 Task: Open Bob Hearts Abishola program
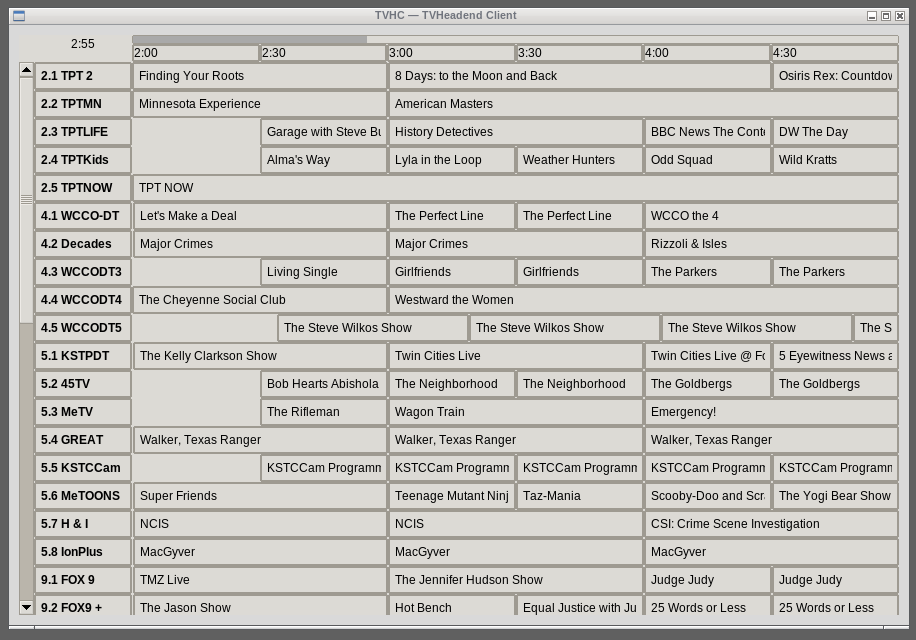pyautogui.click(x=324, y=384)
